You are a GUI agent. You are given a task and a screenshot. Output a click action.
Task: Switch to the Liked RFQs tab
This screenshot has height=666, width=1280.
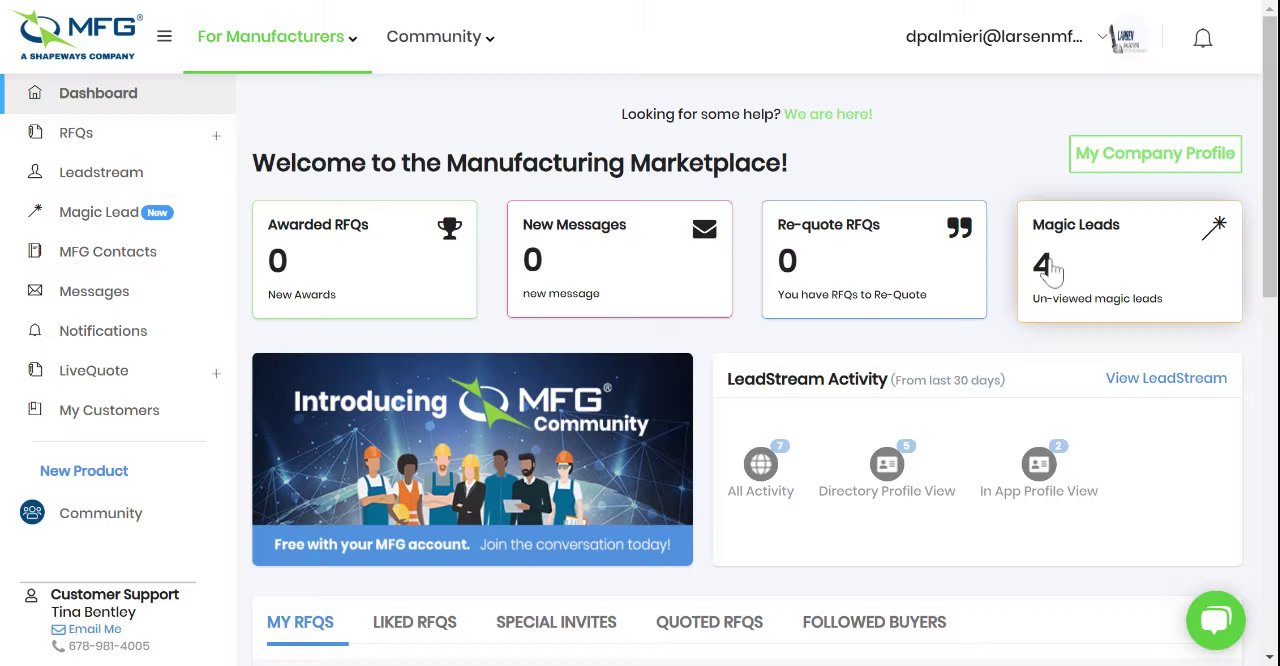coord(414,622)
